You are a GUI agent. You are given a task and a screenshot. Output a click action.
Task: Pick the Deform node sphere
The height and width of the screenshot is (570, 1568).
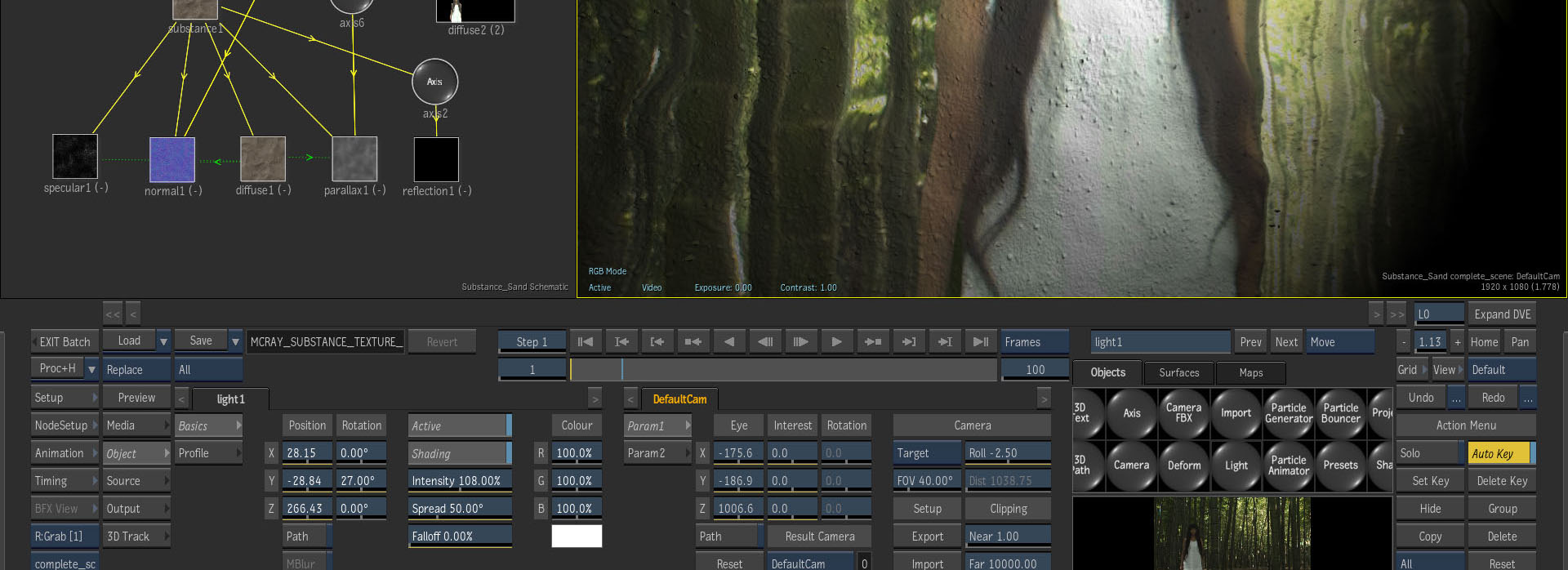point(1183,465)
